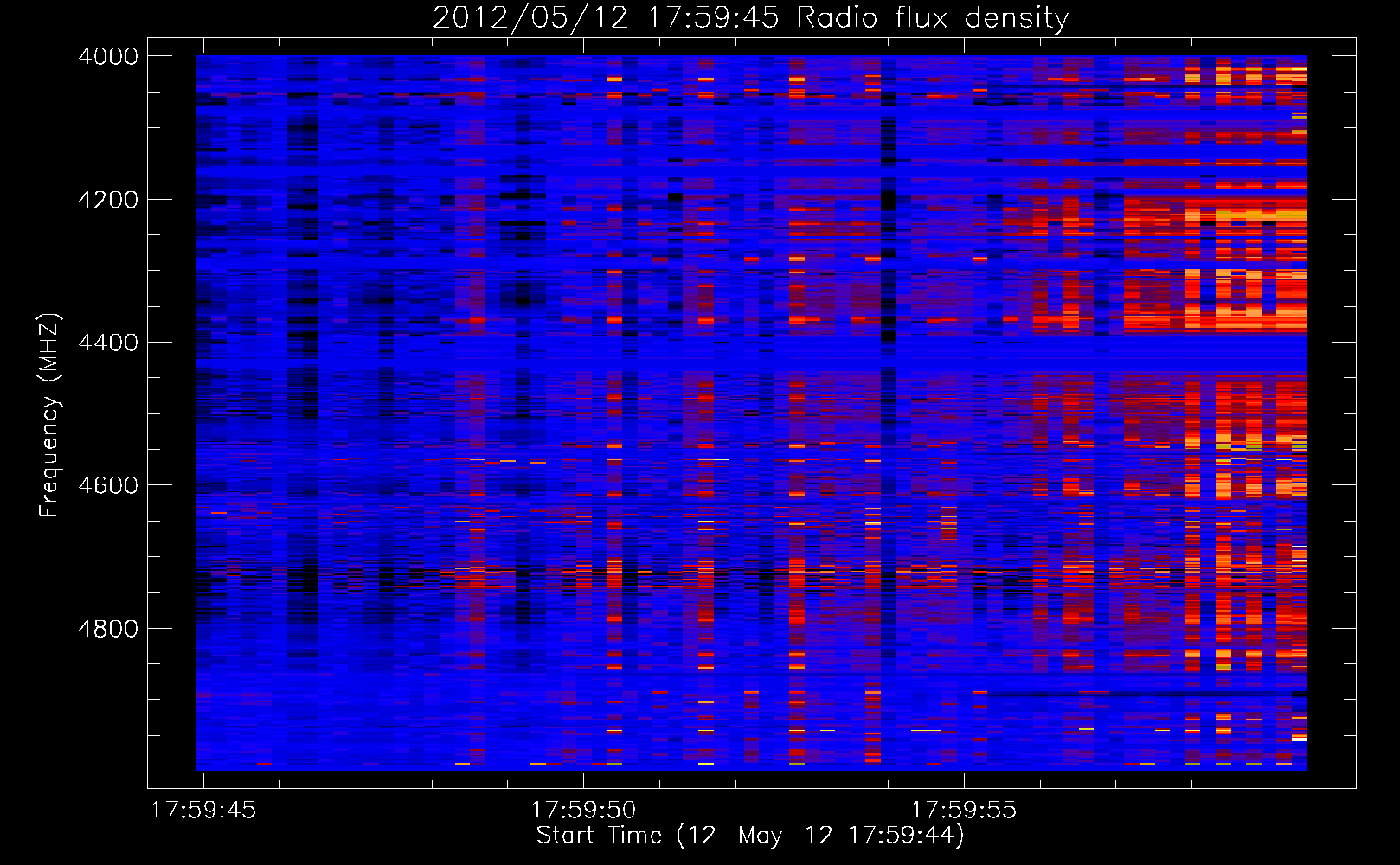Click the 17:59:50 time tick label

pos(583,811)
